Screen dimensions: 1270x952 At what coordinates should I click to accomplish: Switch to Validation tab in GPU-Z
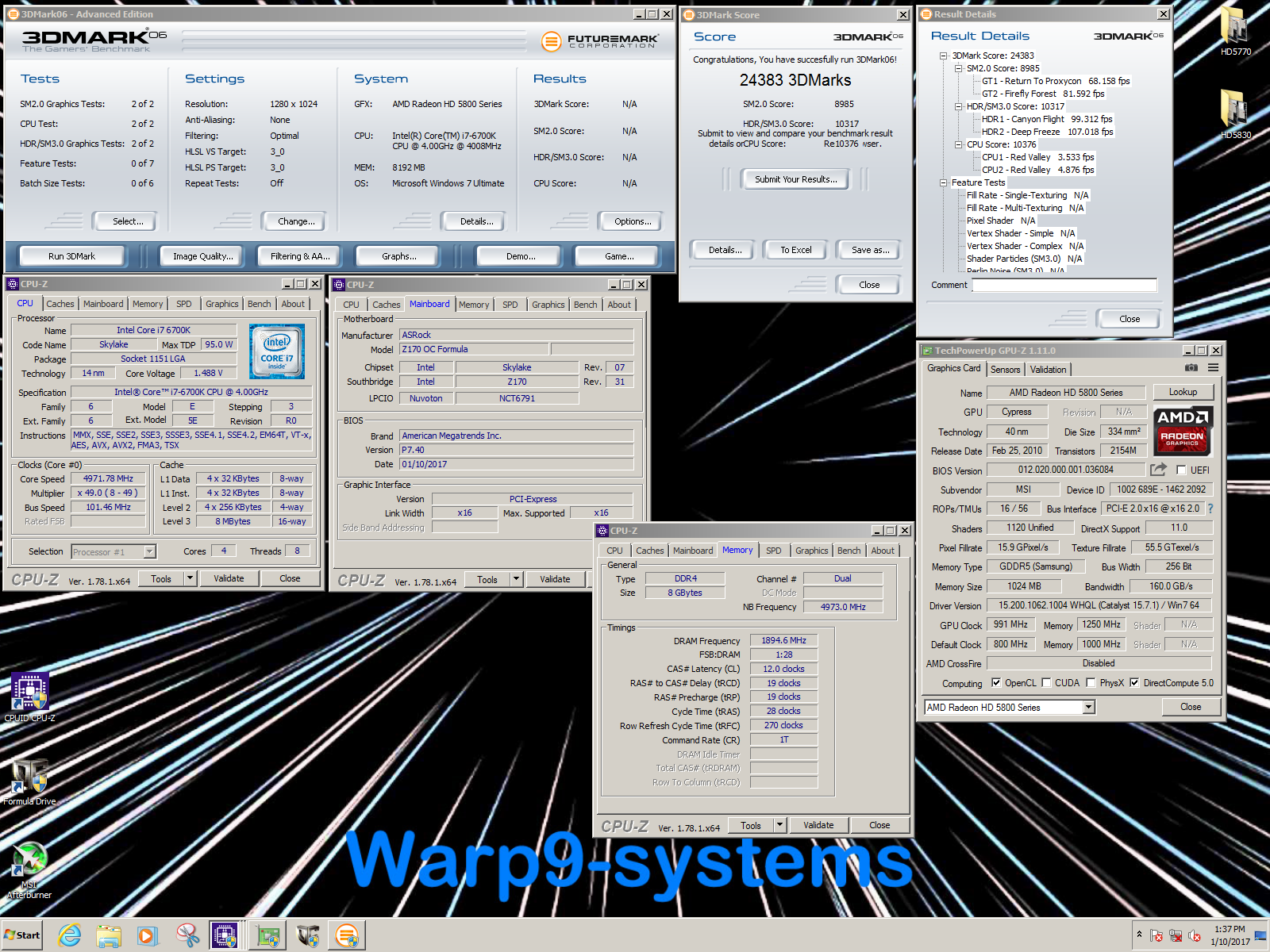click(x=1048, y=370)
